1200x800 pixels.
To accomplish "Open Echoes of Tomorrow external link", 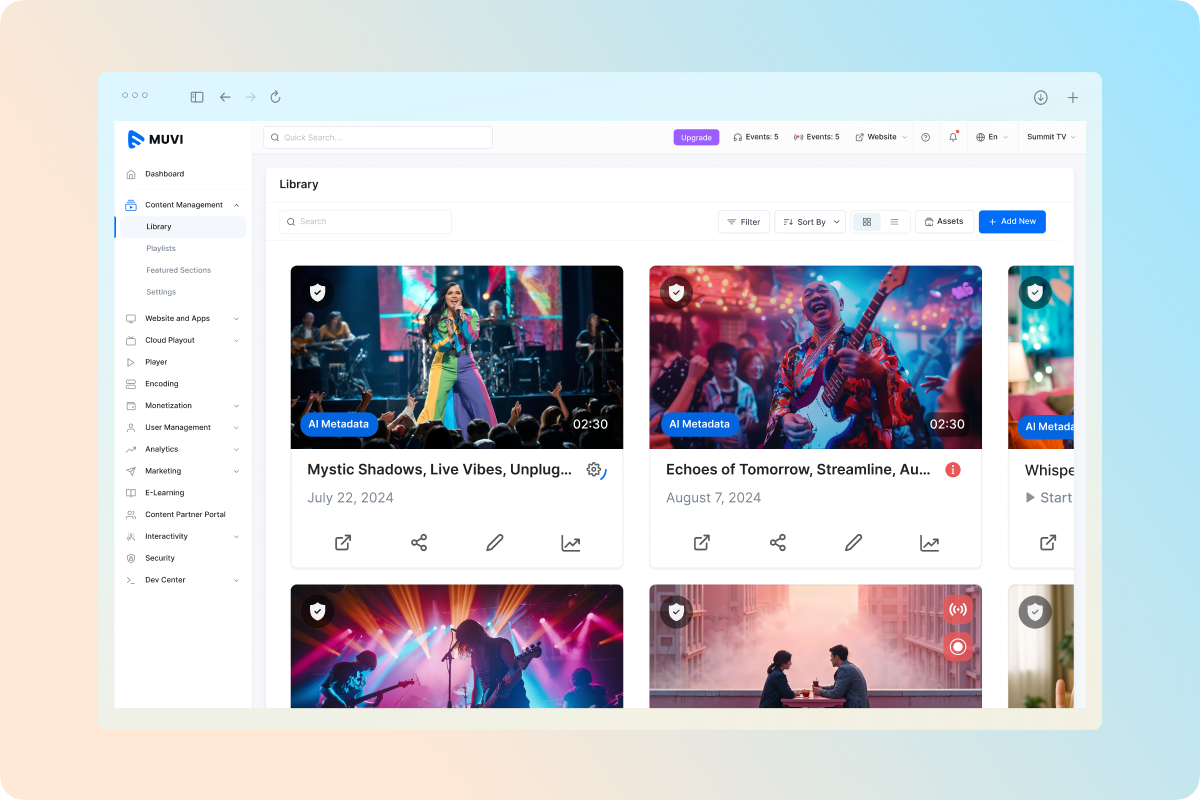I will point(702,543).
